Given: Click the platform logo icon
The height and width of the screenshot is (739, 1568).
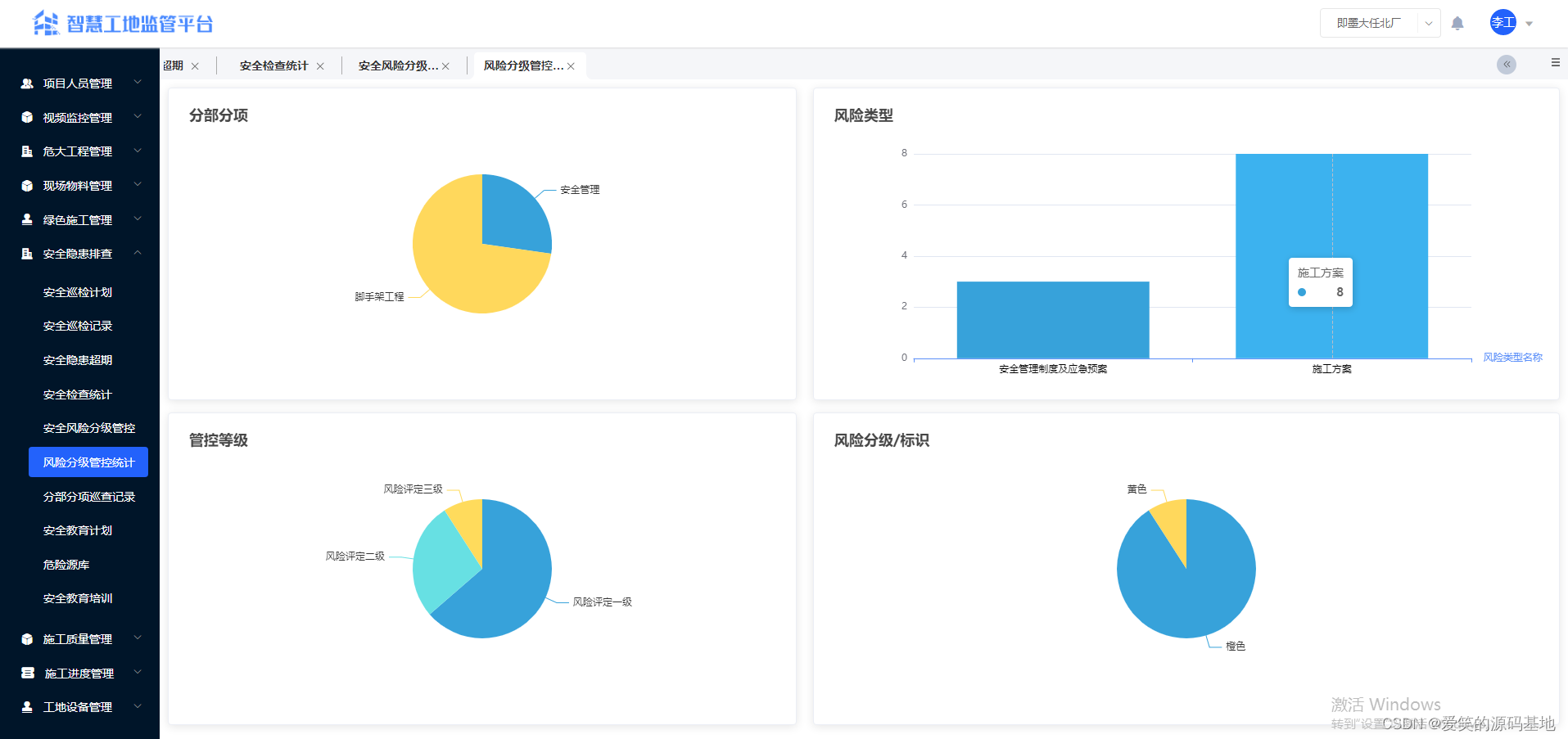Looking at the screenshot, I should coord(46,23).
